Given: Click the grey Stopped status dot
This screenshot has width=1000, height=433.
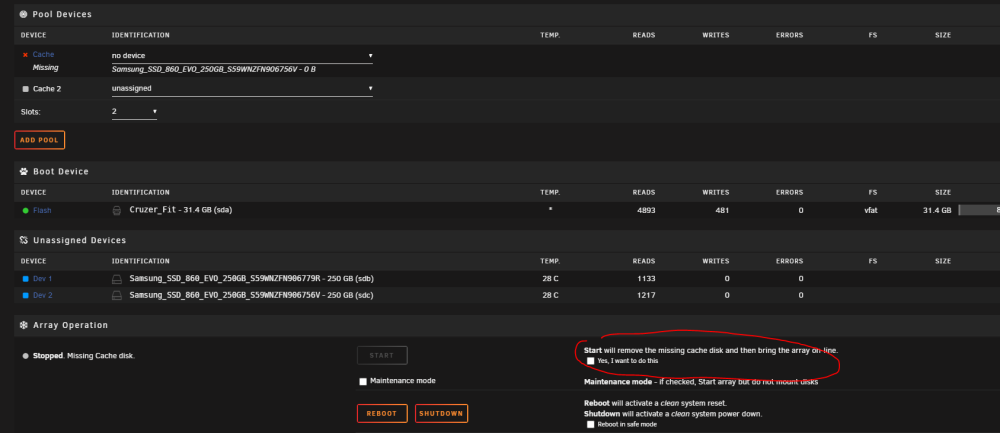Looking at the screenshot, I should coord(26,356).
